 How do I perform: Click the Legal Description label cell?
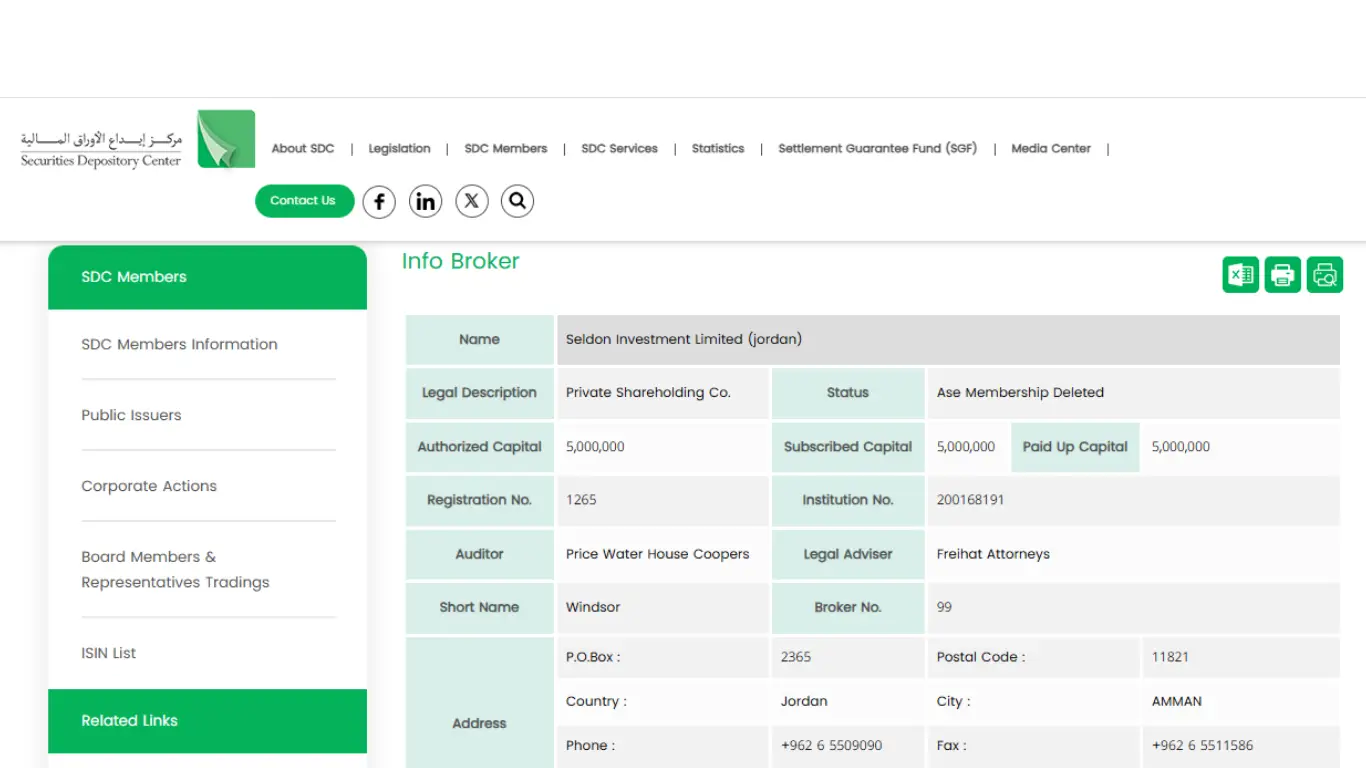click(480, 393)
